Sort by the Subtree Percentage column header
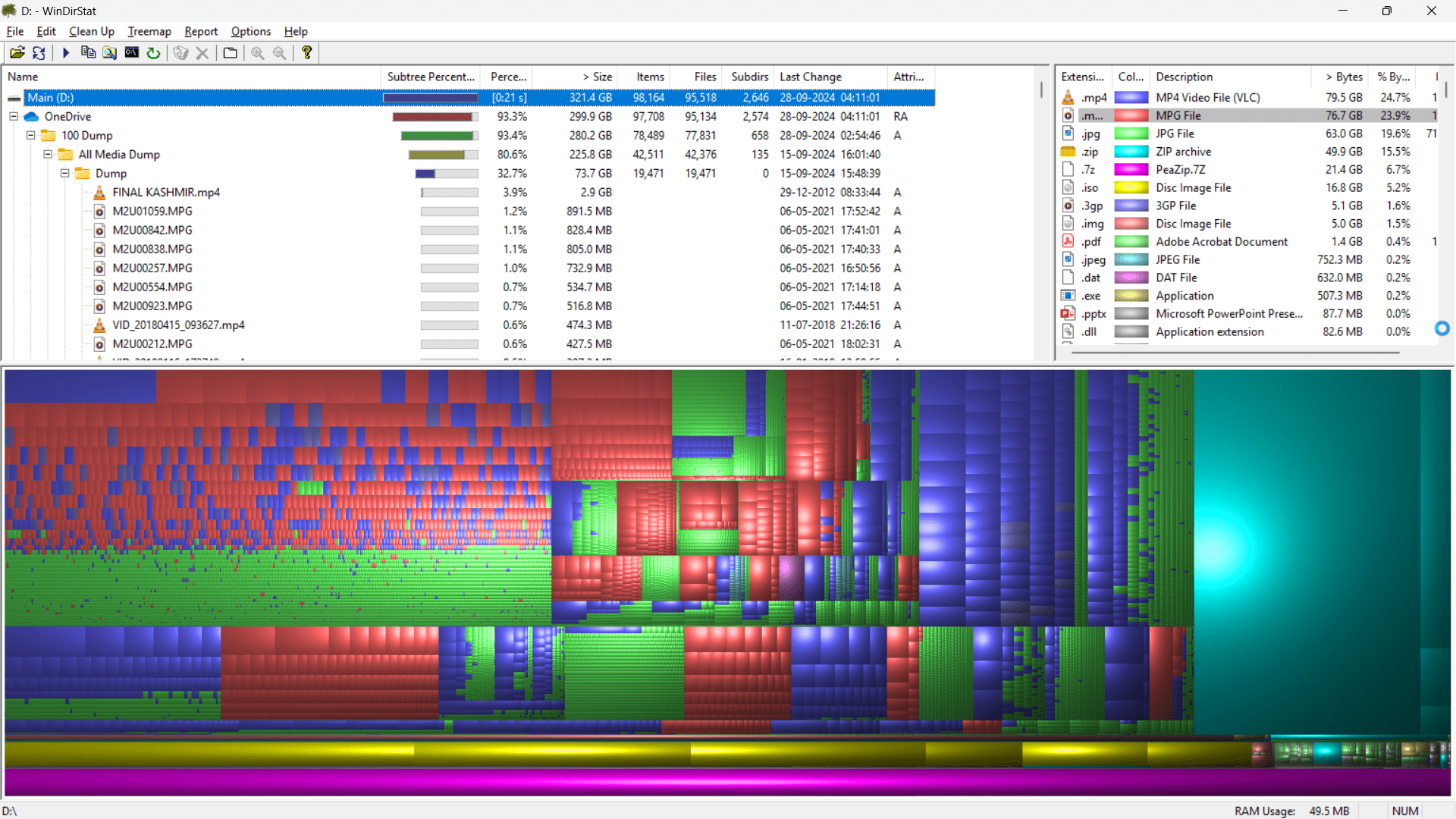Image resolution: width=1456 pixels, height=819 pixels. point(431,77)
